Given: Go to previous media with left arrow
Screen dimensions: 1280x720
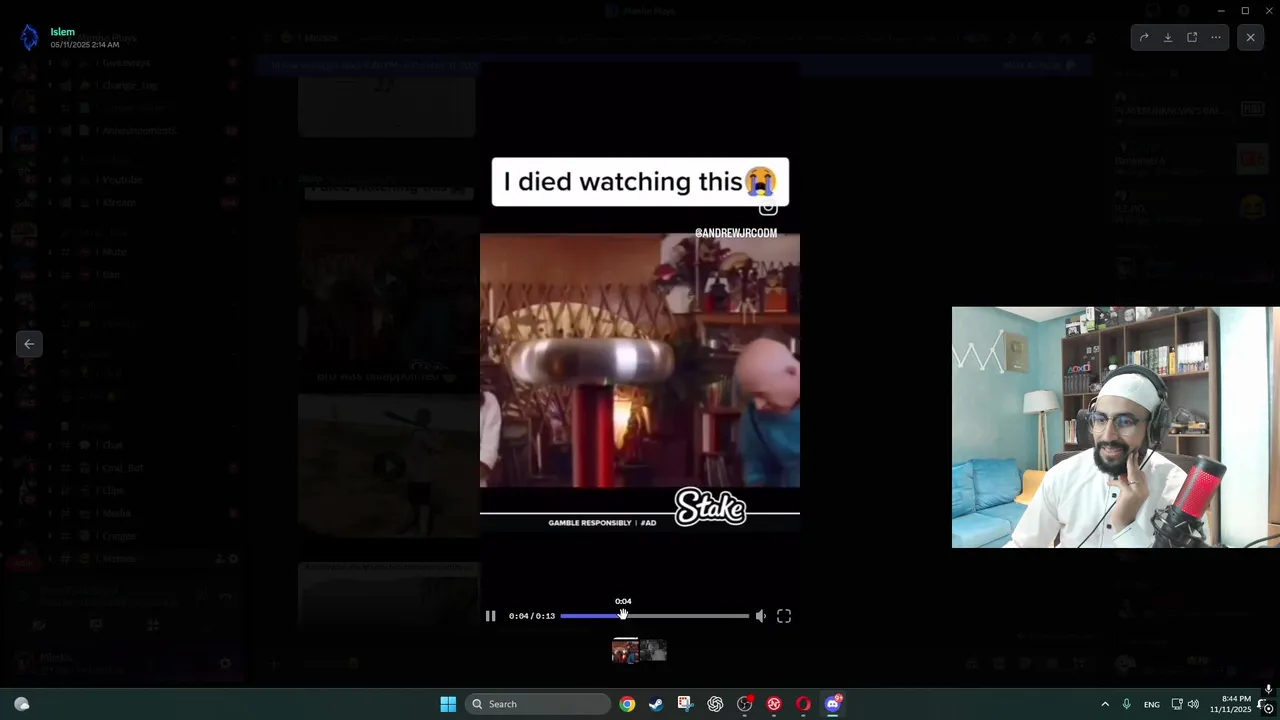Looking at the screenshot, I should (x=29, y=344).
